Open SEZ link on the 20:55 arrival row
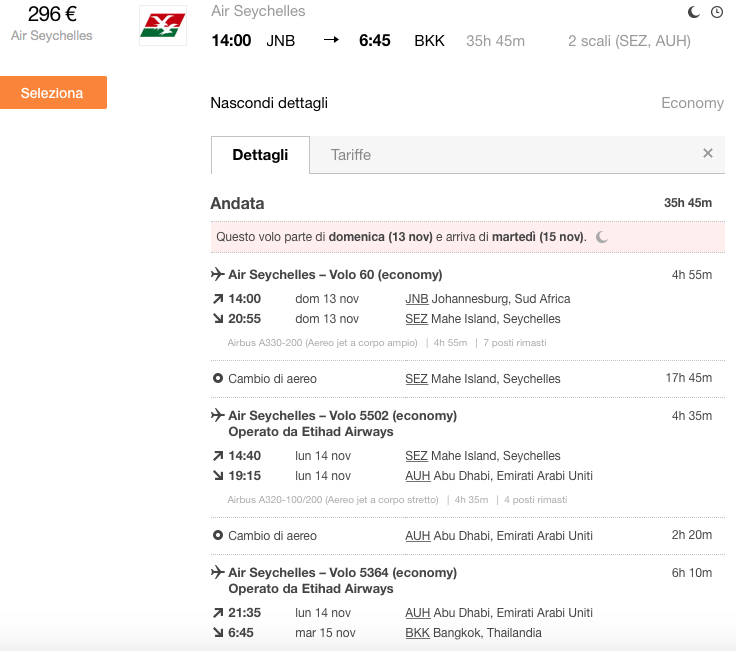The width and height of the screenshot is (736, 651). point(416,319)
